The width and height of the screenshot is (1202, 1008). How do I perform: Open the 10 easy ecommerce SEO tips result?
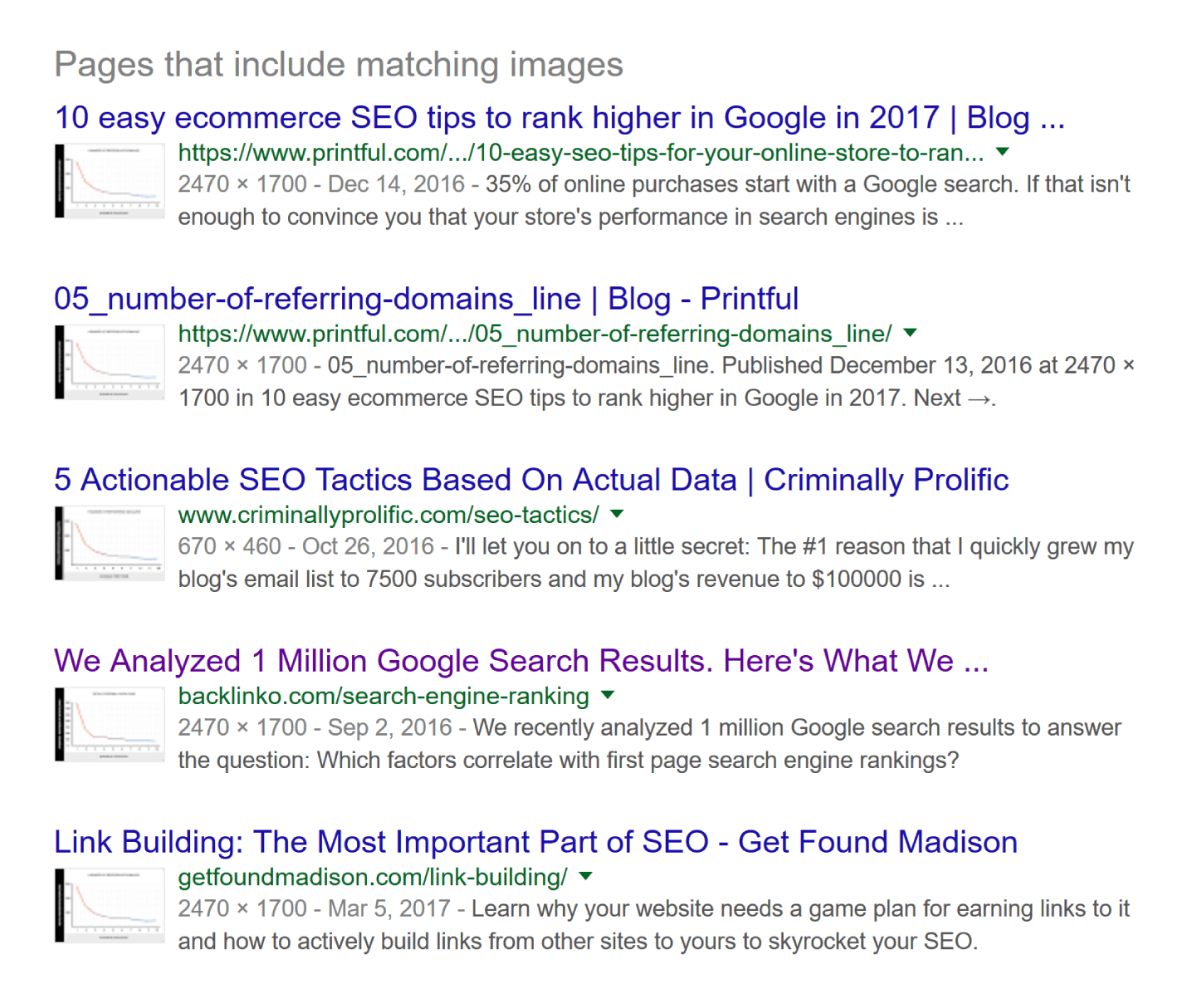pyautogui.click(x=559, y=118)
